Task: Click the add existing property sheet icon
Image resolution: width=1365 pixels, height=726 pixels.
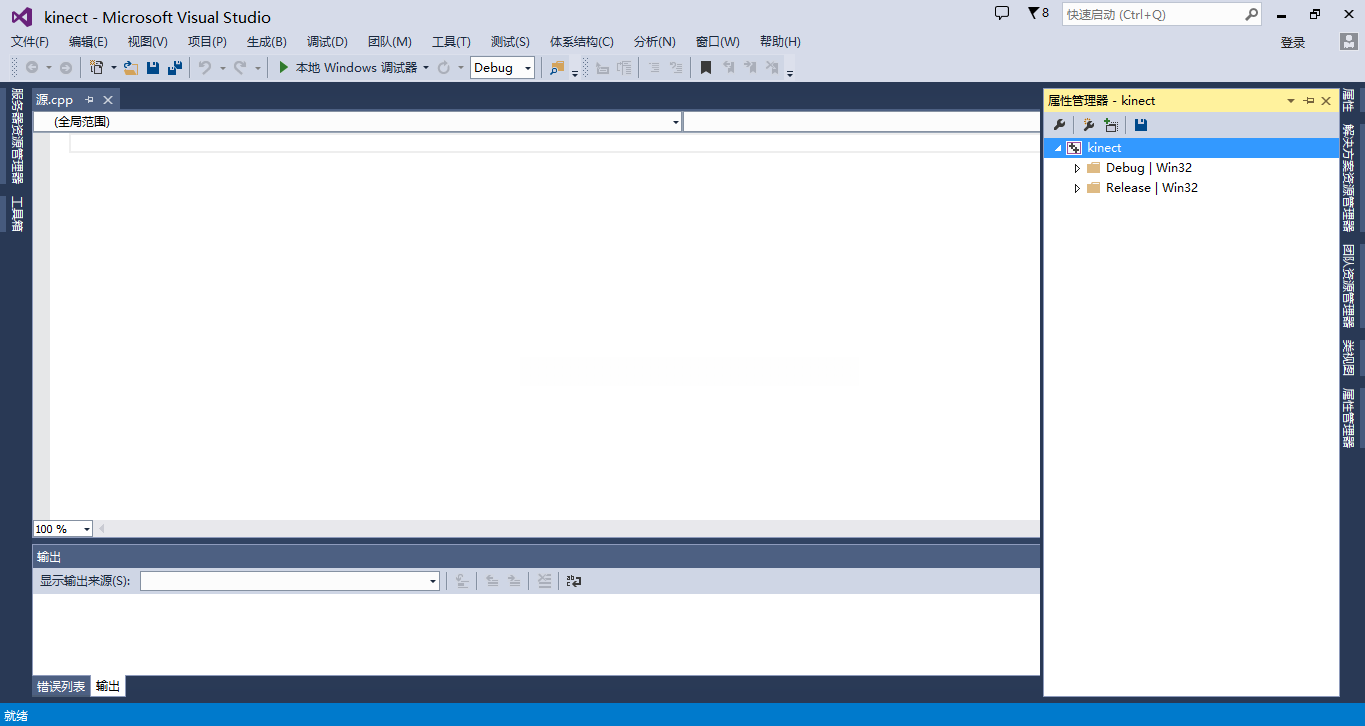Action: (1111, 125)
